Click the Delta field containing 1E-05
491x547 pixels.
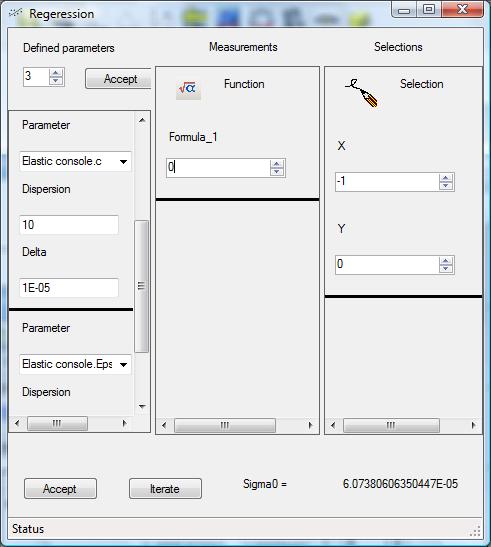pyautogui.click(x=69, y=288)
